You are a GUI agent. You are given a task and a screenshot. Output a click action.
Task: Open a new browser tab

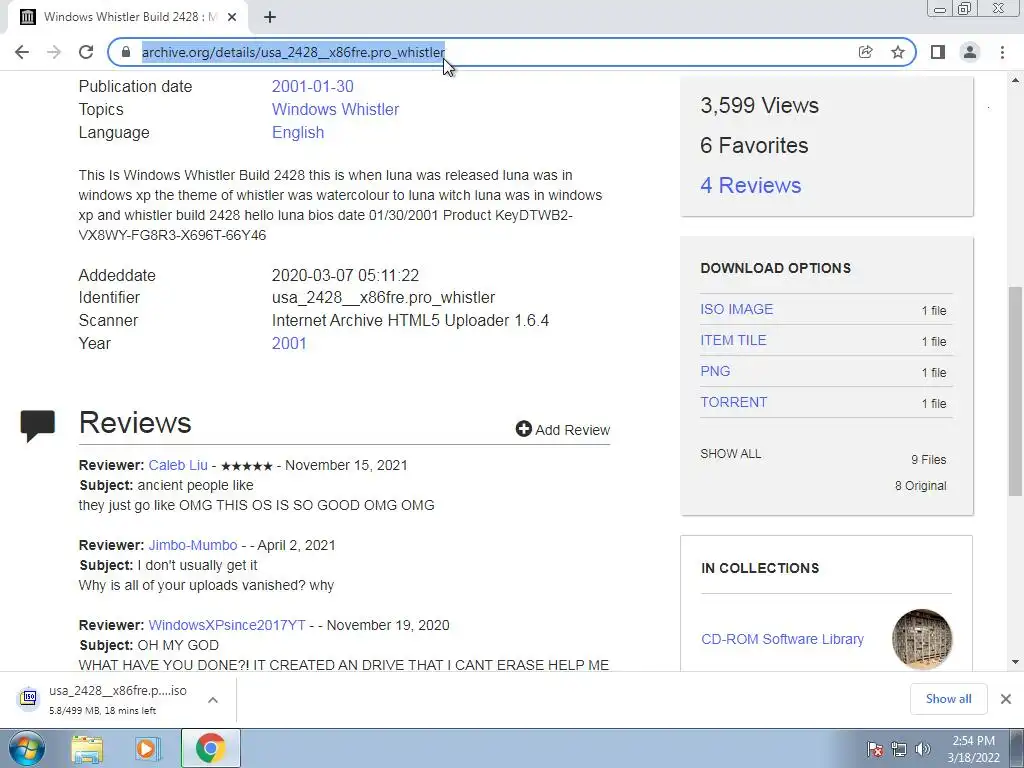(x=270, y=18)
